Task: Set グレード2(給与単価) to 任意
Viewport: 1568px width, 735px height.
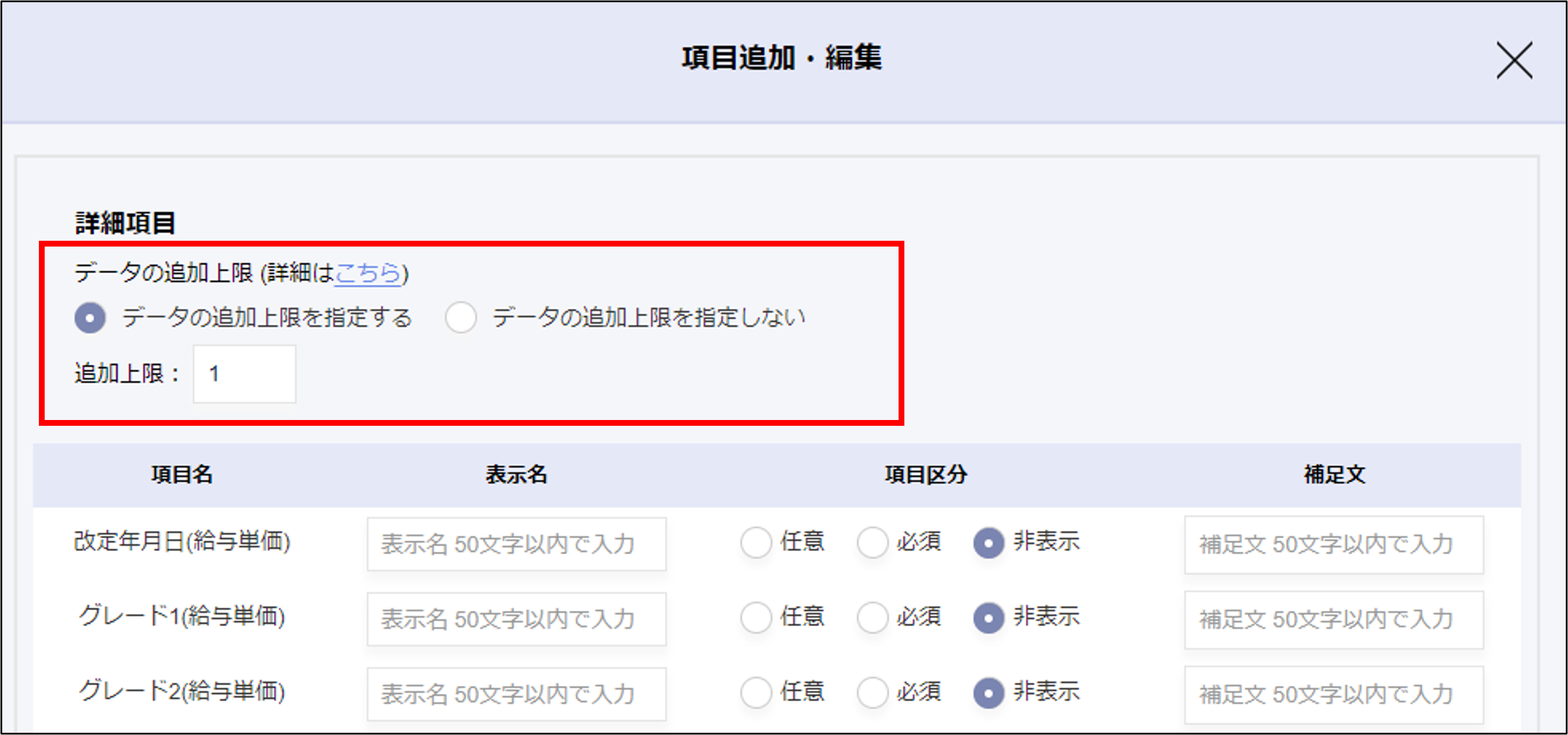Action: click(756, 693)
